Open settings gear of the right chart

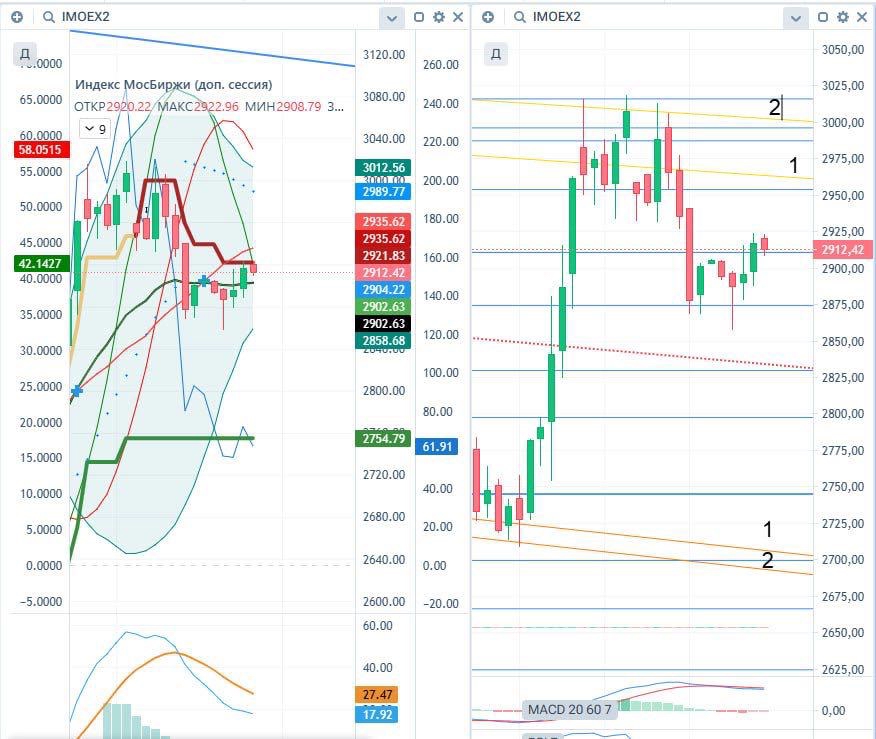[842, 17]
